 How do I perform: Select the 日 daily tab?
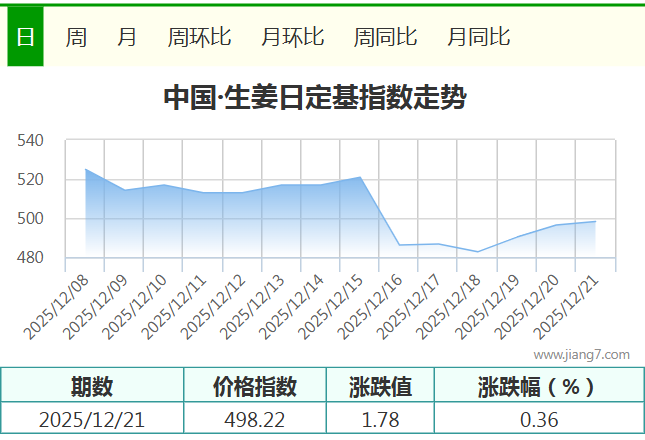tap(25, 38)
